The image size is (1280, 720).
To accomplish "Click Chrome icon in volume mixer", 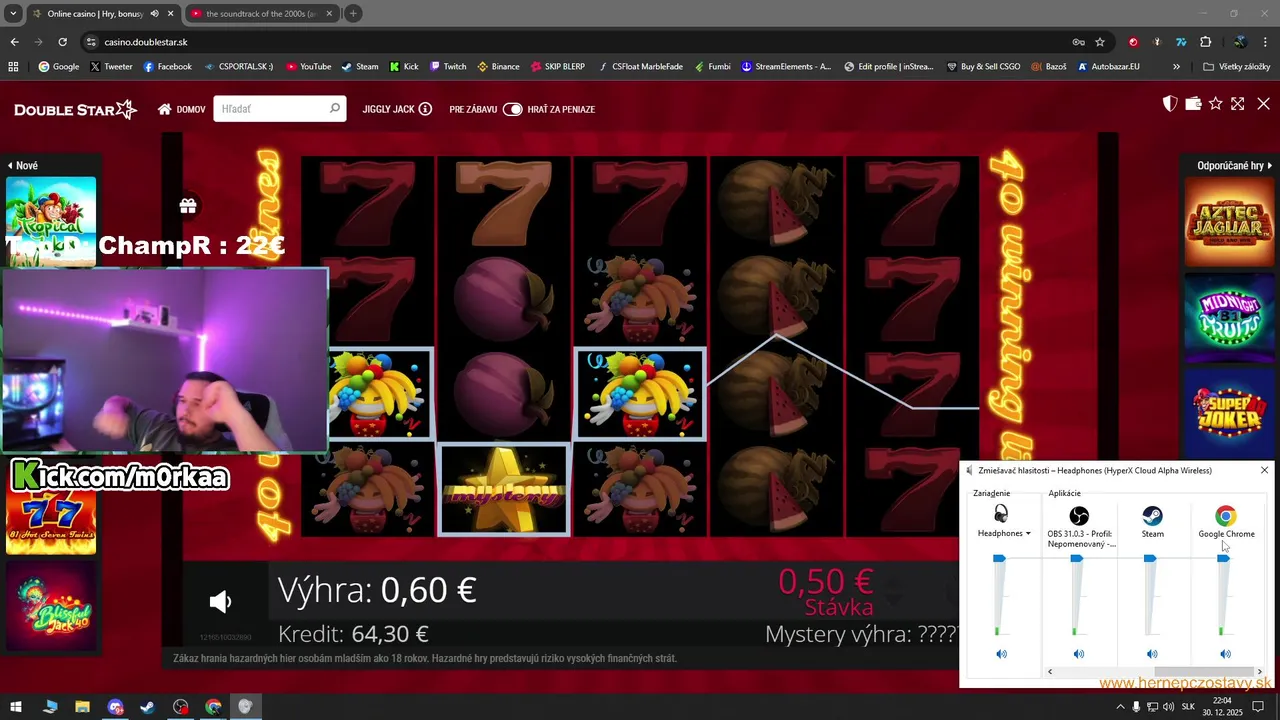I will pos(1225,516).
